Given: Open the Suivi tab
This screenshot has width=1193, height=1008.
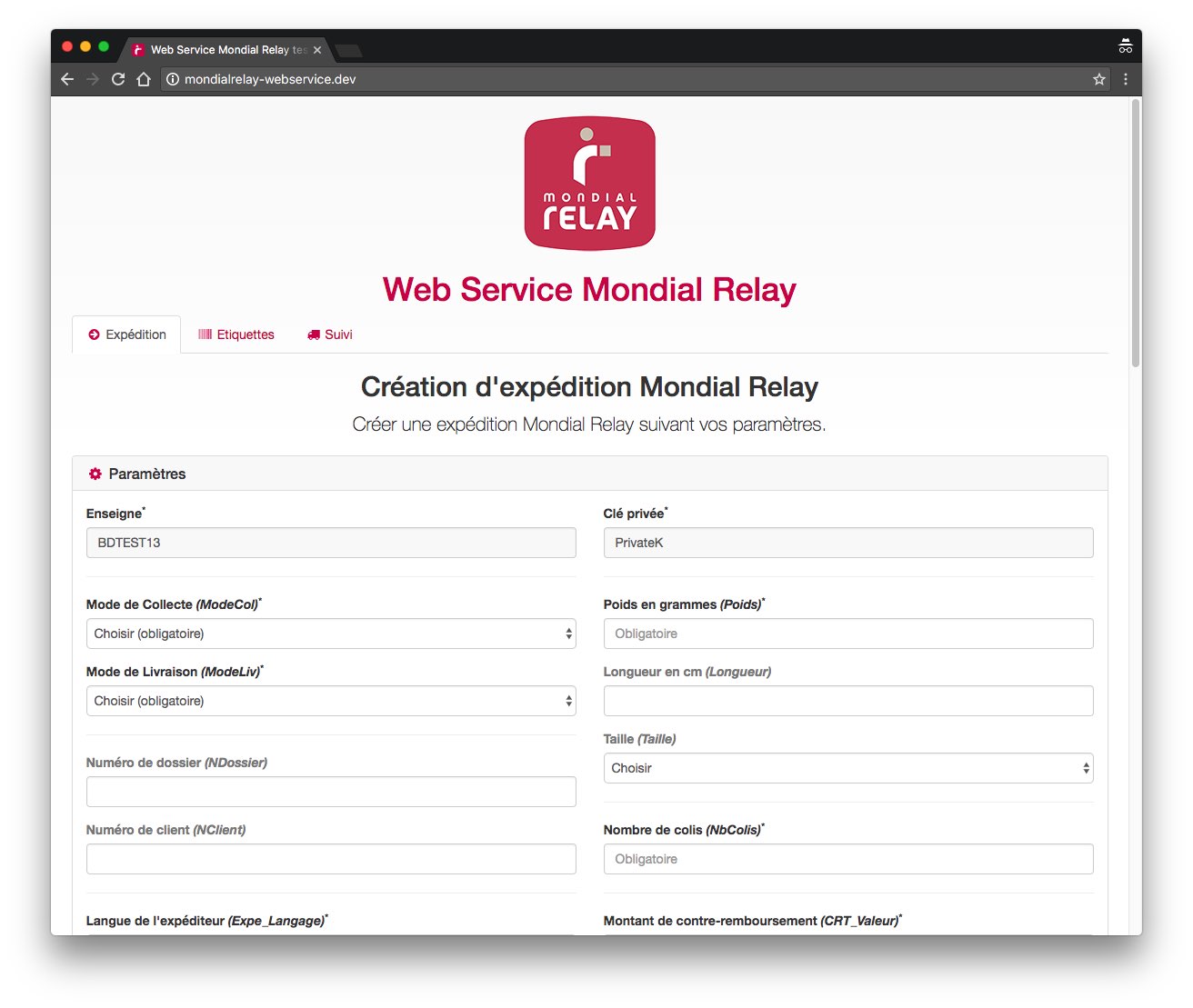Looking at the screenshot, I should pyautogui.click(x=330, y=334).
